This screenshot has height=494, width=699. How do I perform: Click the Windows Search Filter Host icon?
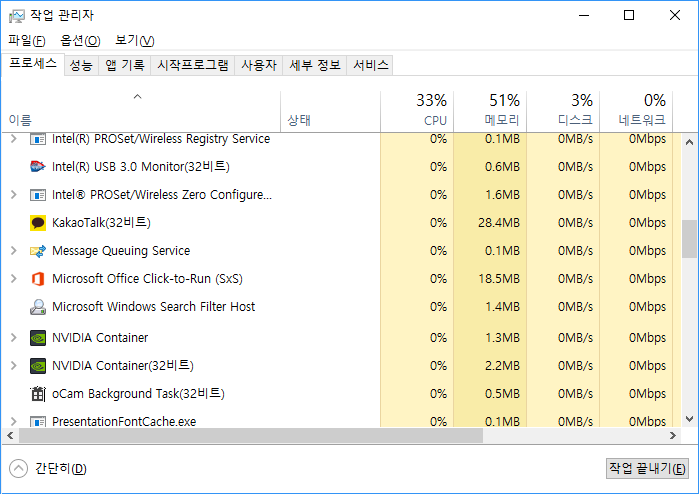point(37,307)
